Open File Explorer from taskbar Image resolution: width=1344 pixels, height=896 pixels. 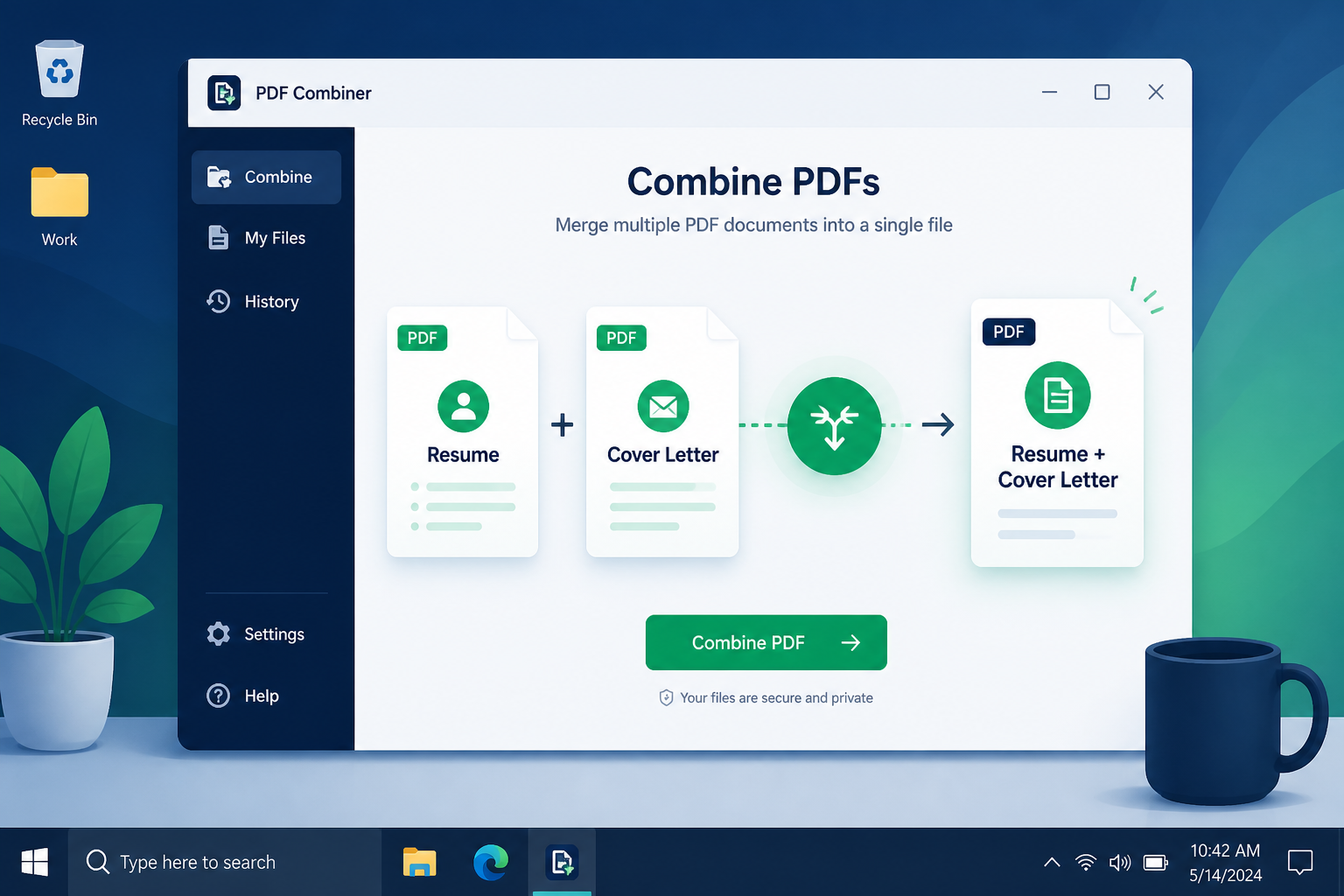420,862
